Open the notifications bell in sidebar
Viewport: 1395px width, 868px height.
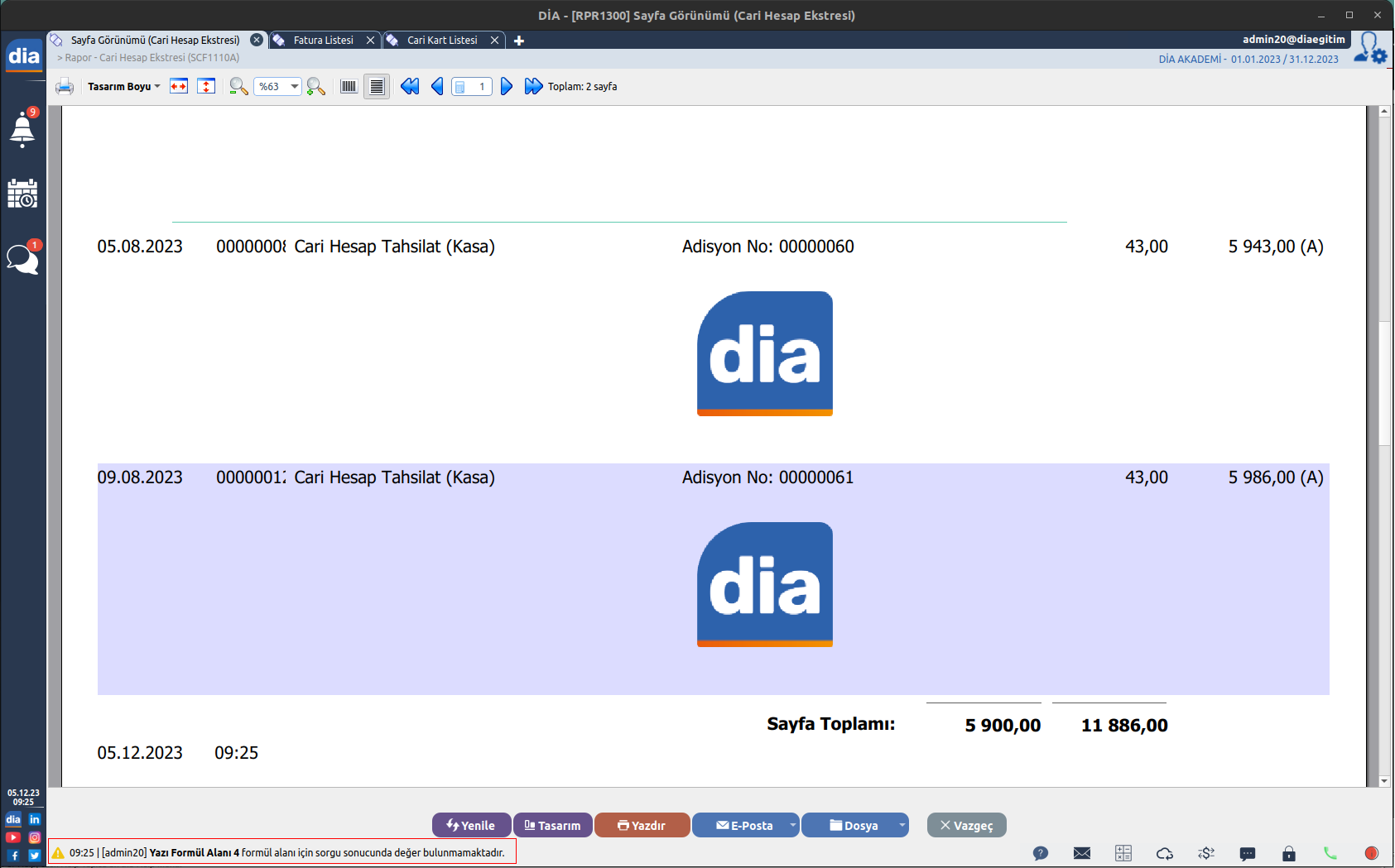pyautogui.click(x=22, y=129)
